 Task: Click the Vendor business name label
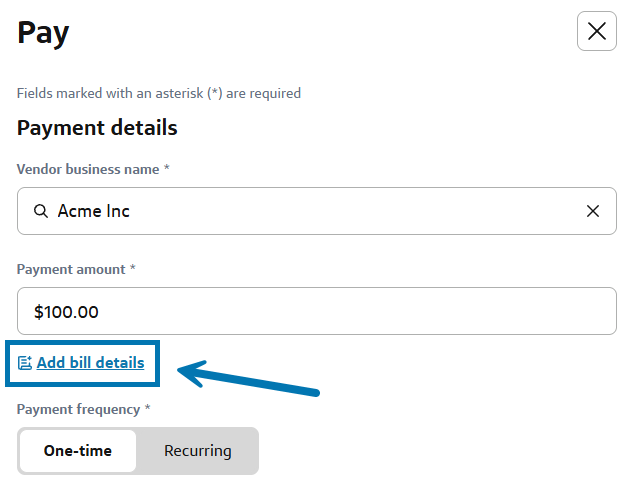pyautogui.click(x=88, y=169)
